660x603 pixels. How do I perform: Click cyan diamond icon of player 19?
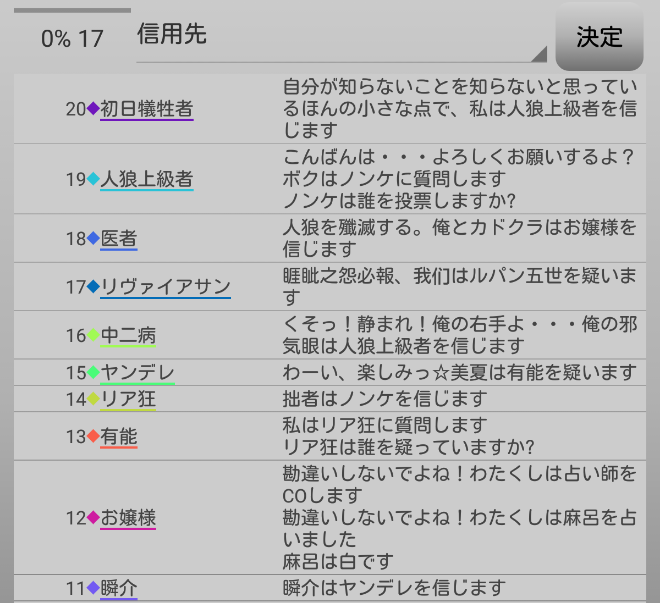tap(94, 180)
